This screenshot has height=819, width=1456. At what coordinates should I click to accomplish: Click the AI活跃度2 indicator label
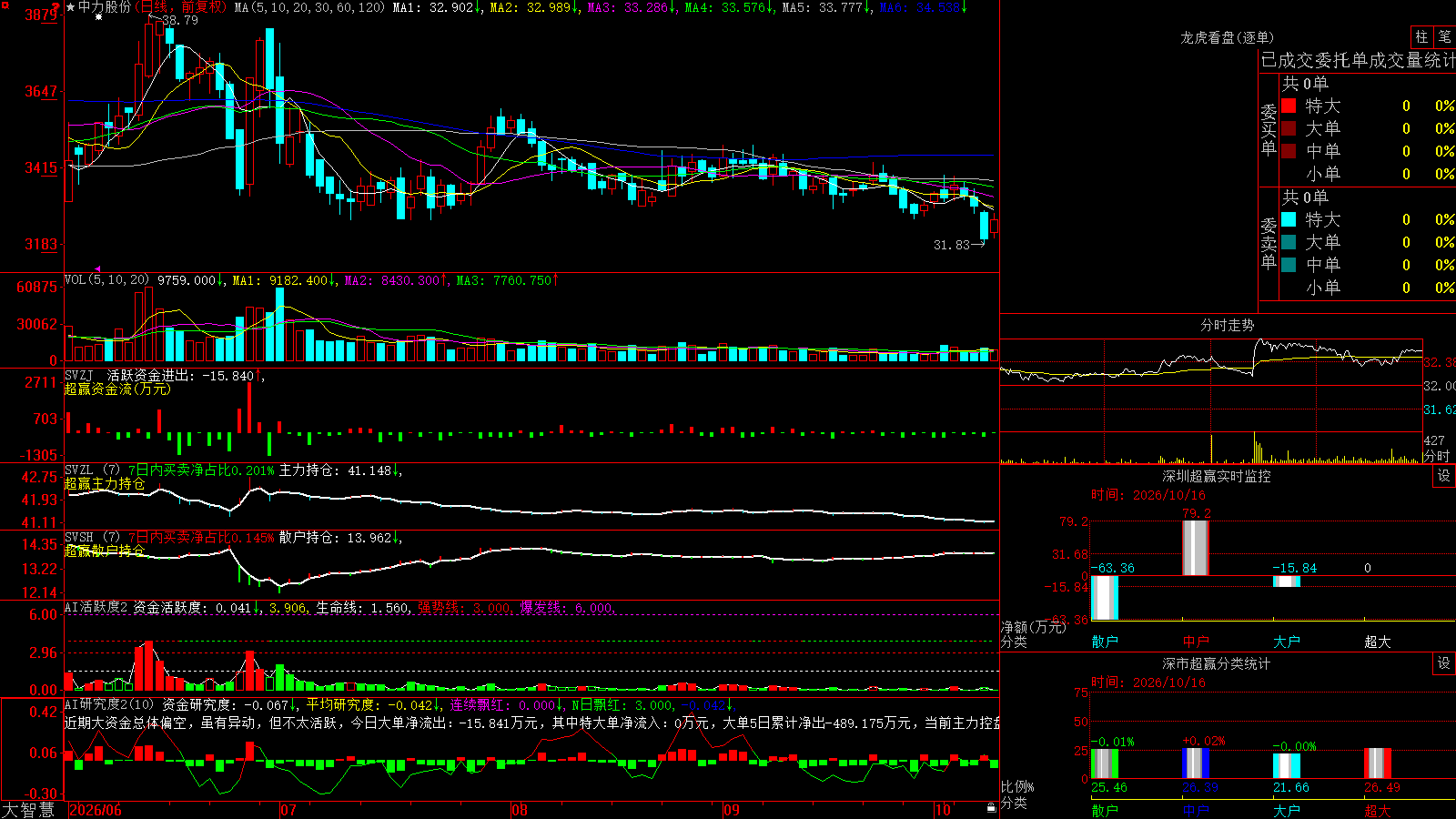(96, 607)
